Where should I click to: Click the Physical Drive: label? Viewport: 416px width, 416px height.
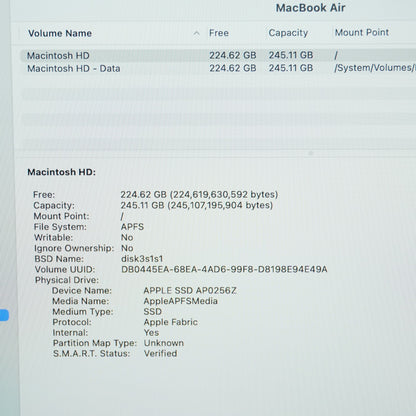(x=67, y=280)
